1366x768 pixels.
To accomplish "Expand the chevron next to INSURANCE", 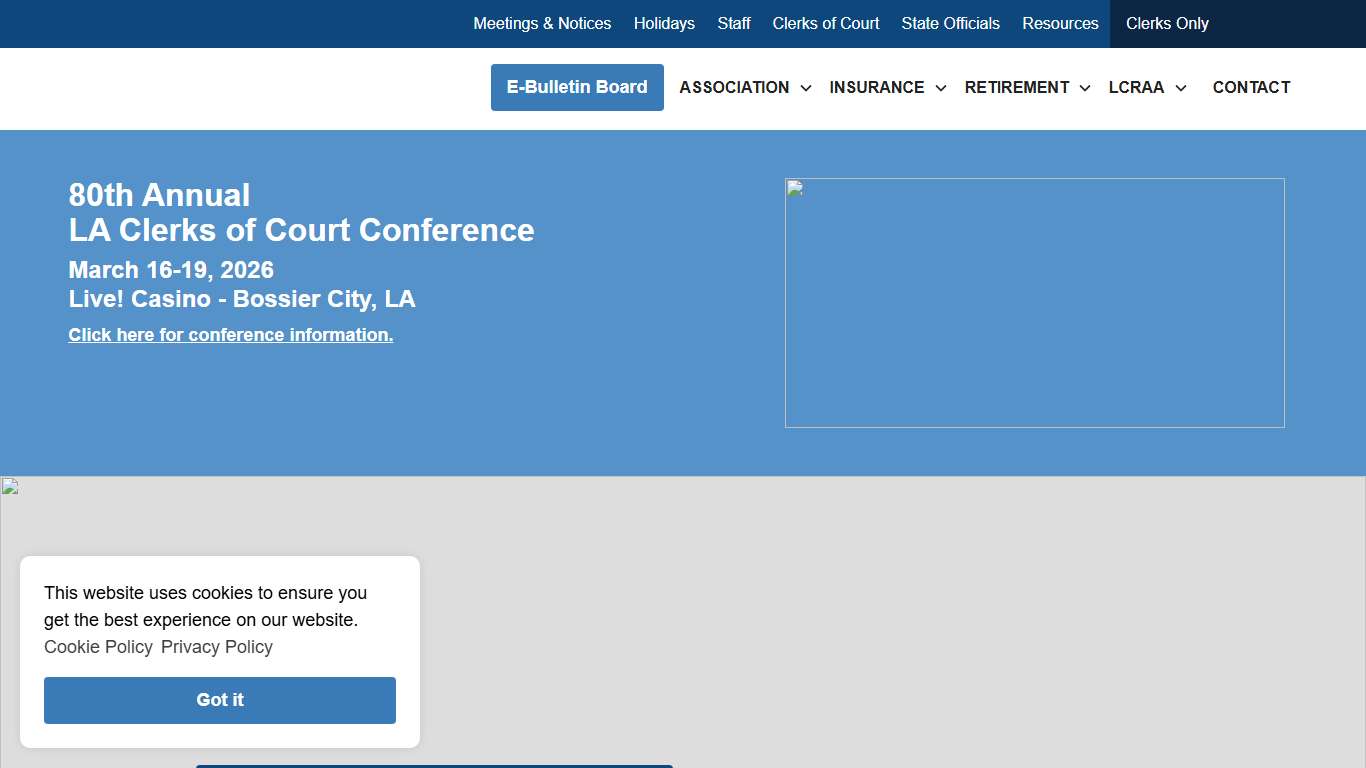I will (941, 88).
